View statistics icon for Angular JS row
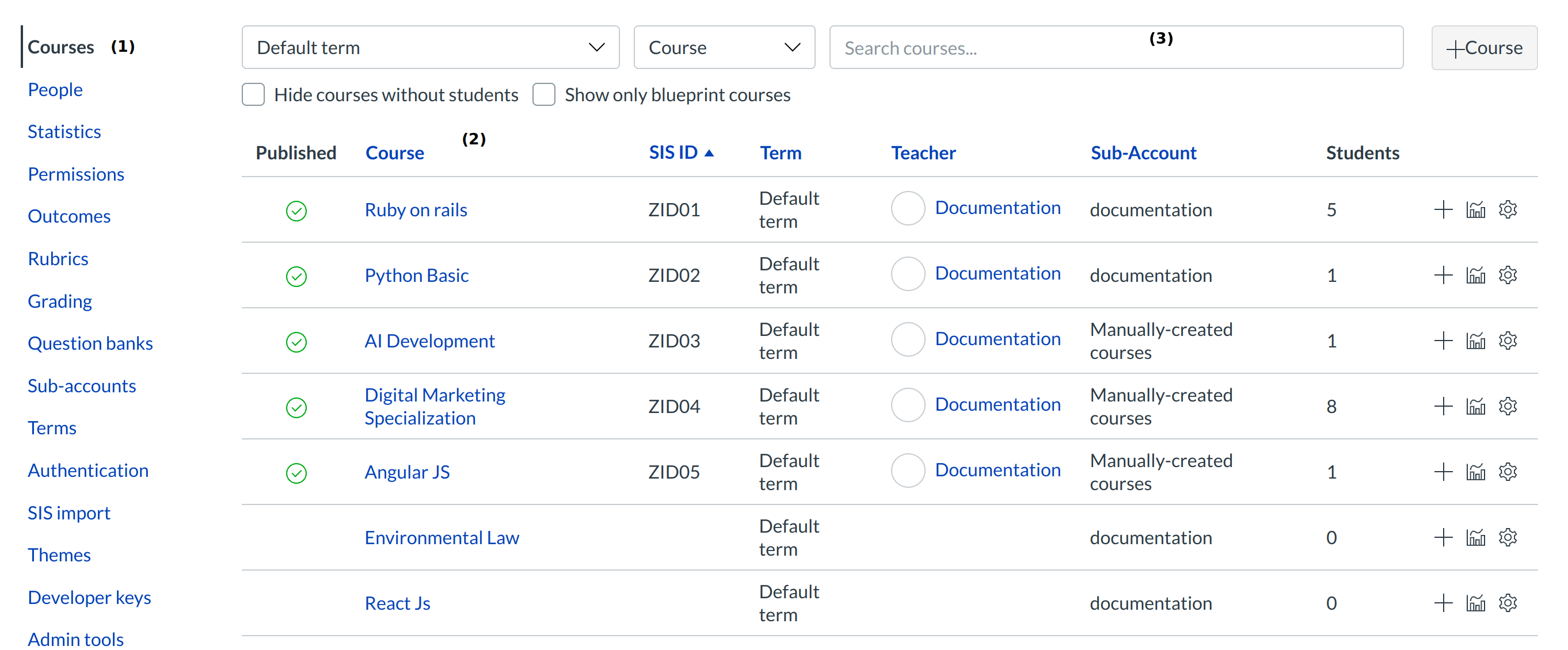 (x=1475, y=472)
